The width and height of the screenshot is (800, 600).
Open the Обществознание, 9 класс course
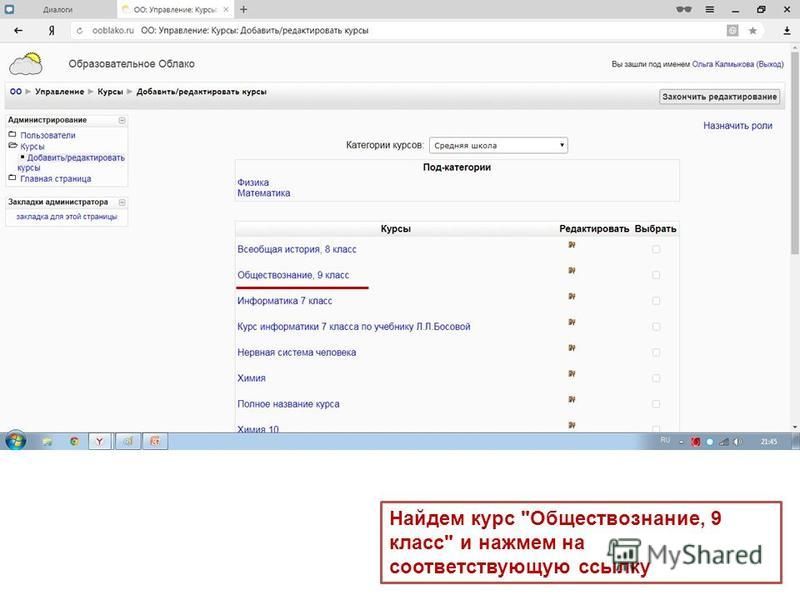tap(293, 275)
